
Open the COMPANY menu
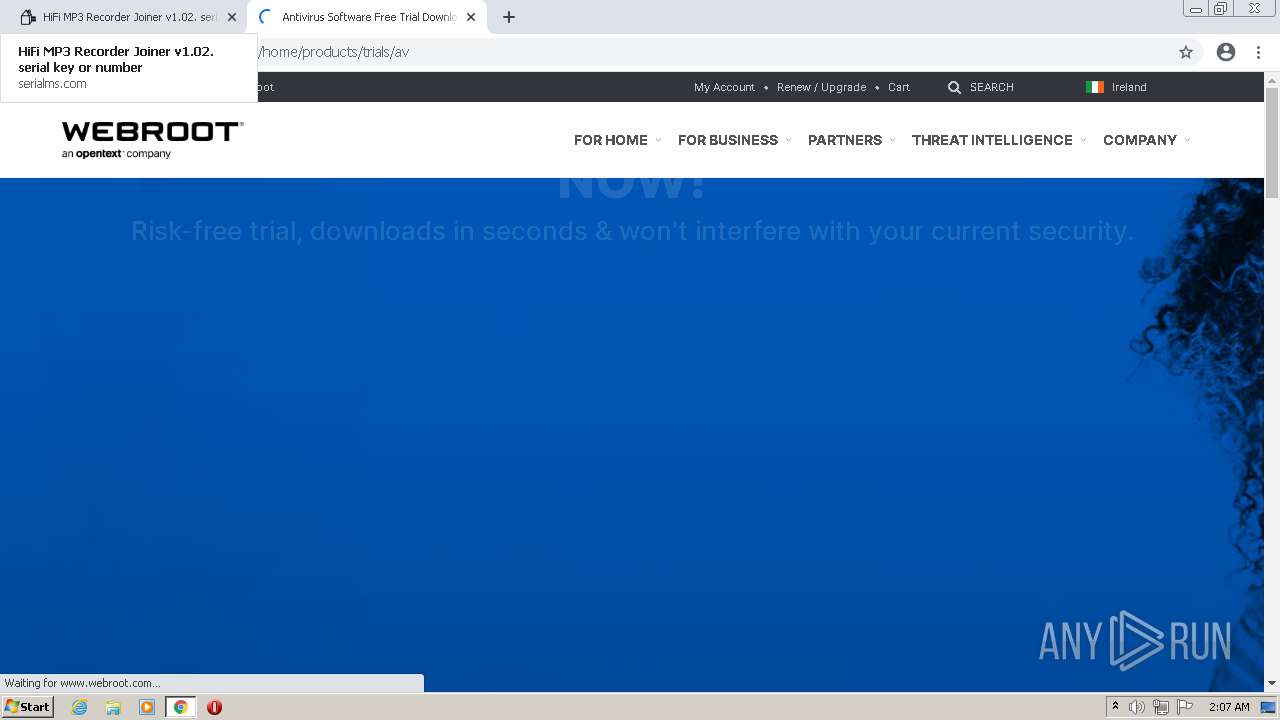coord(1140,140)
